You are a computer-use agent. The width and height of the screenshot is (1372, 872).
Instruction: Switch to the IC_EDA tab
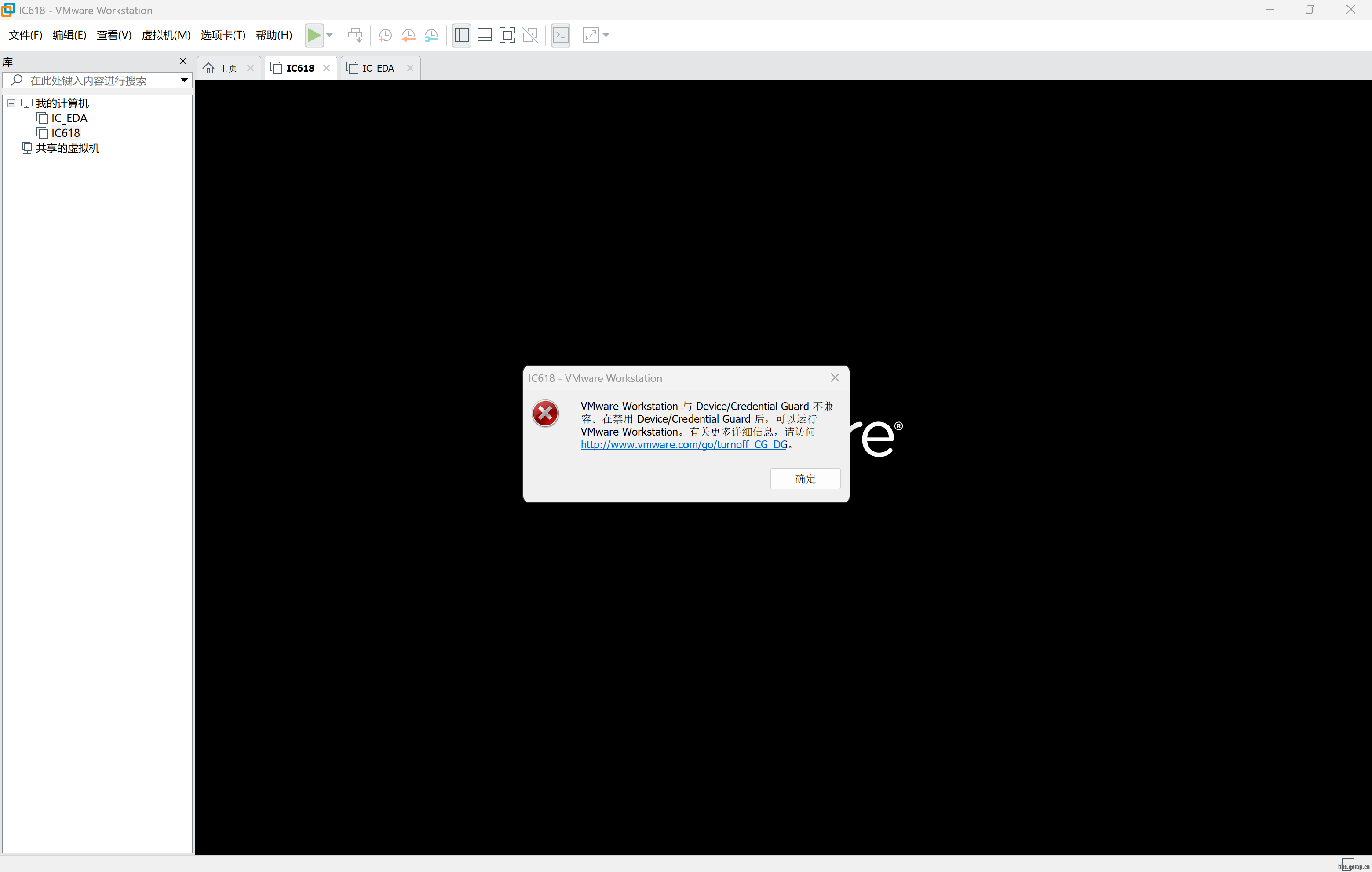coord(378,68)
